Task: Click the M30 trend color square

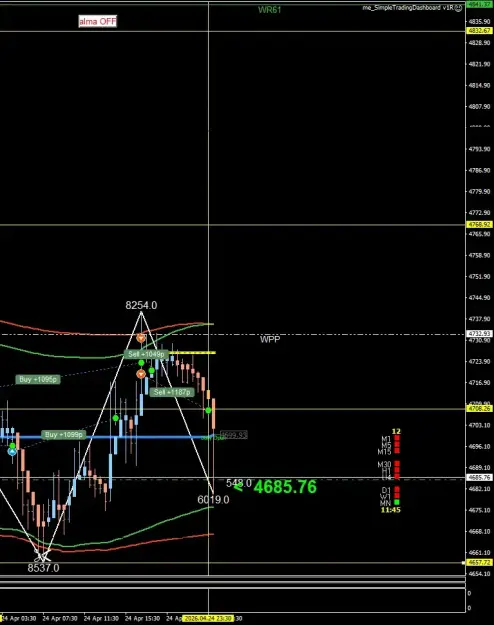Action: (x=397, y=464)
